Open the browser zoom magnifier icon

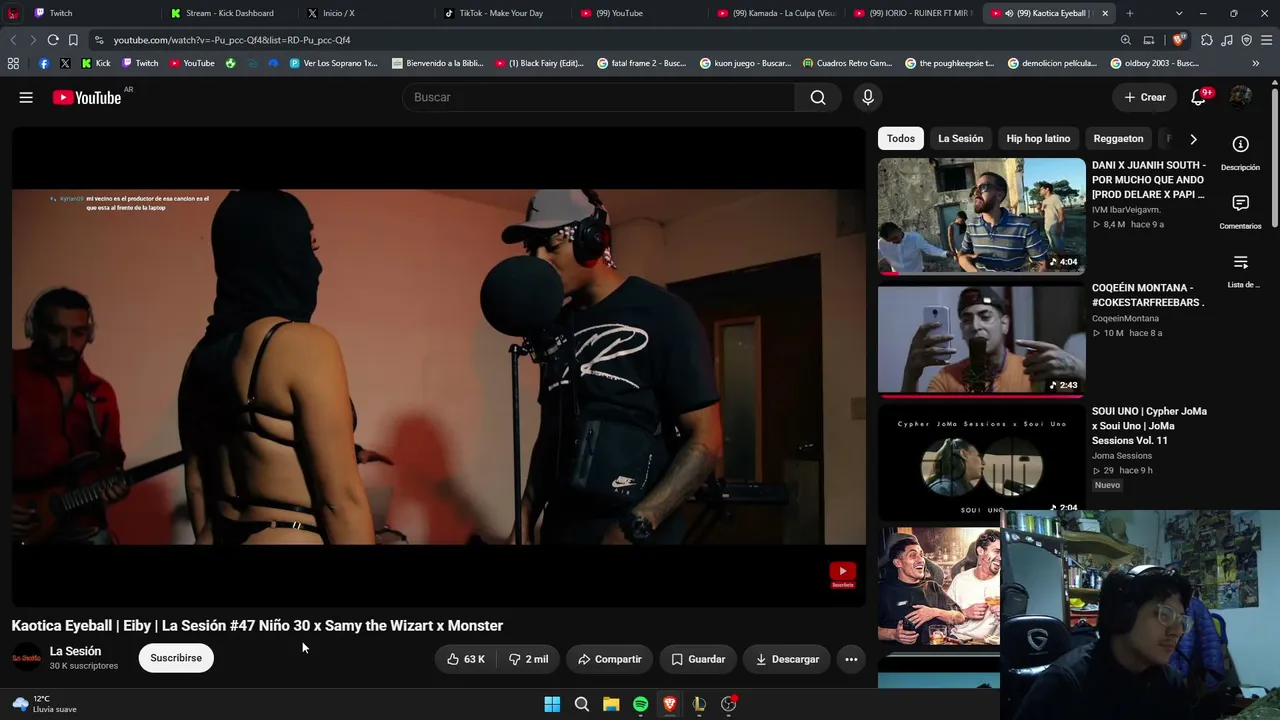(x=1126, y=40)
